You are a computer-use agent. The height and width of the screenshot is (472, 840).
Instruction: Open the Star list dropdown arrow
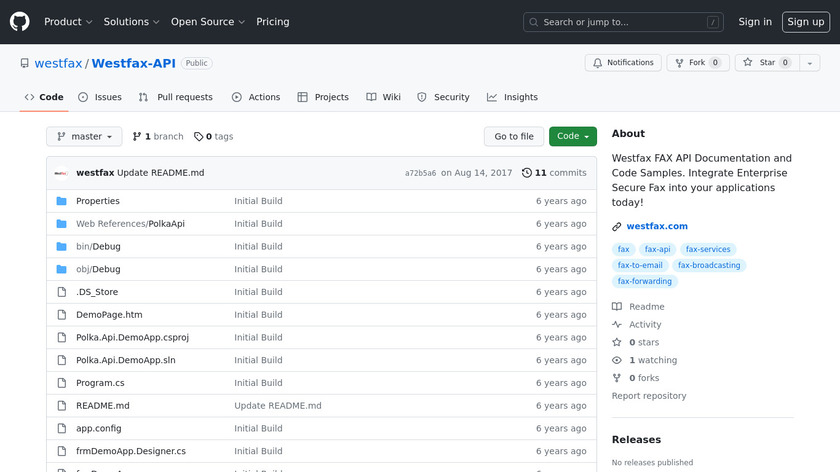tap(809, 63)
